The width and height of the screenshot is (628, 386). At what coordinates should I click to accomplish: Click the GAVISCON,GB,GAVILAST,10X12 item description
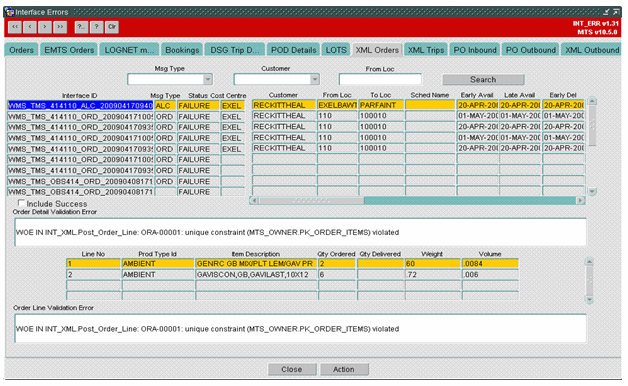tap(256, 275)
